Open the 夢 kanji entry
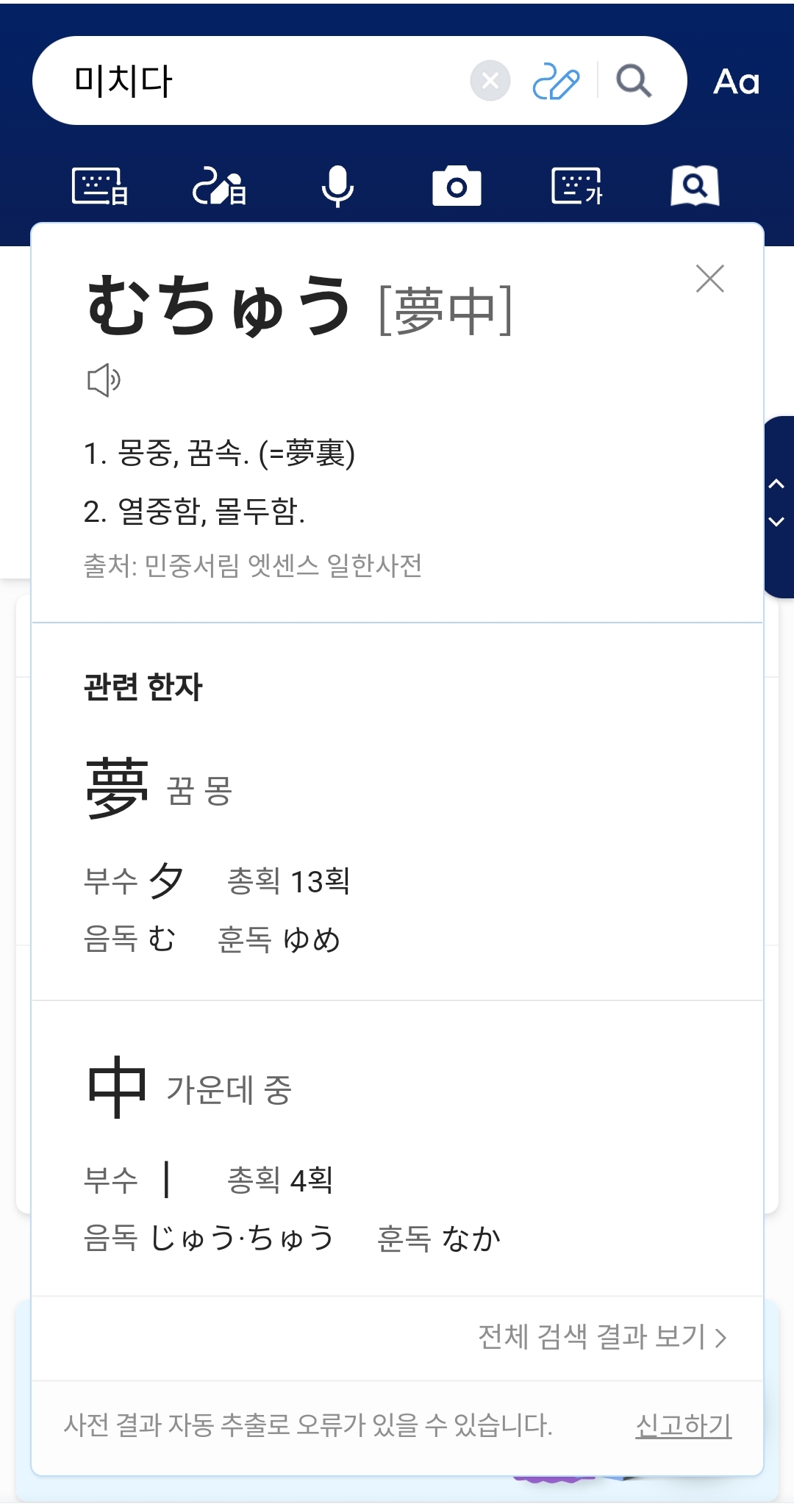 (x=118, y=789)
